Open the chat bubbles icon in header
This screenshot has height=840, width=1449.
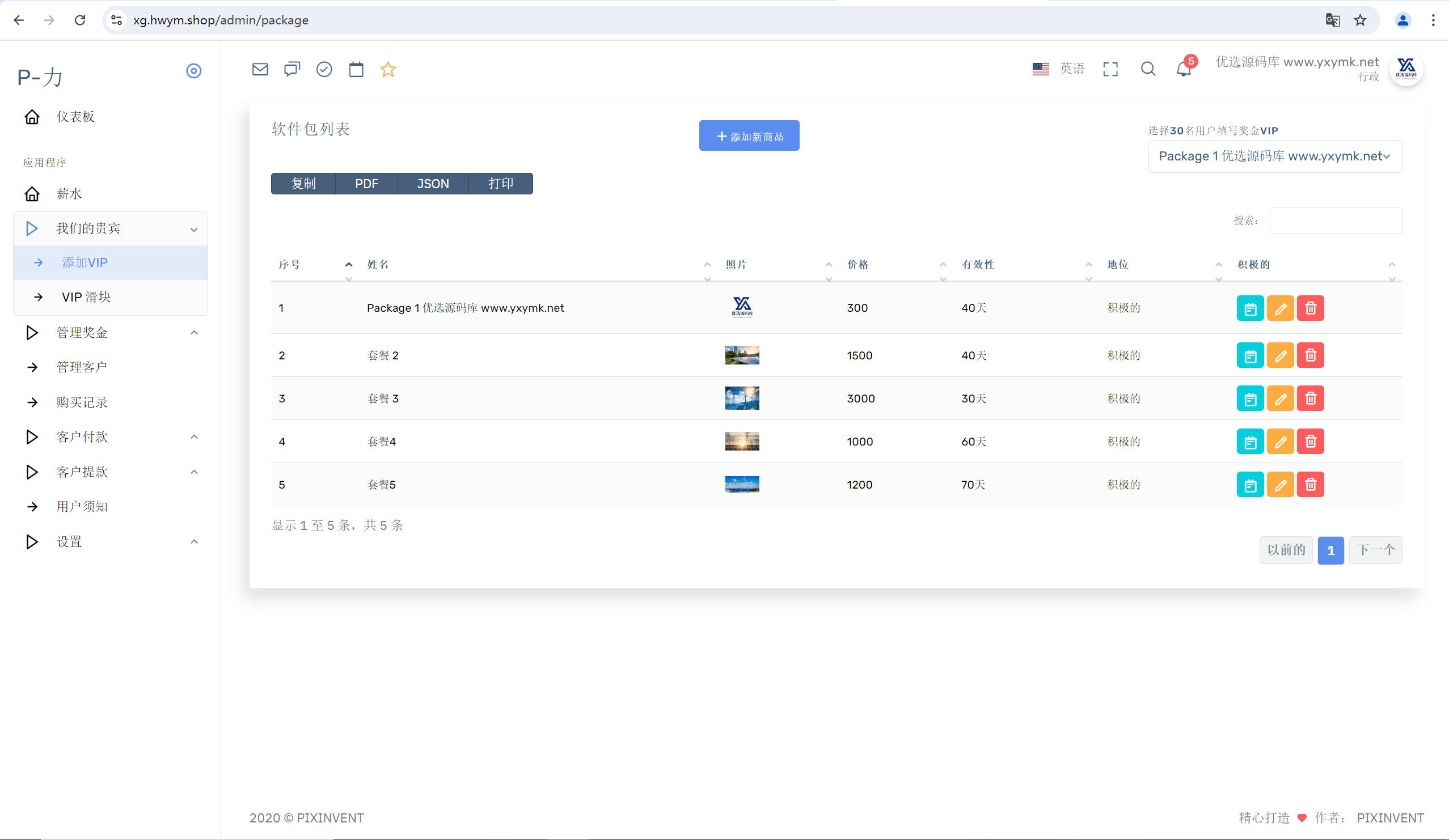tap(292, 70)
